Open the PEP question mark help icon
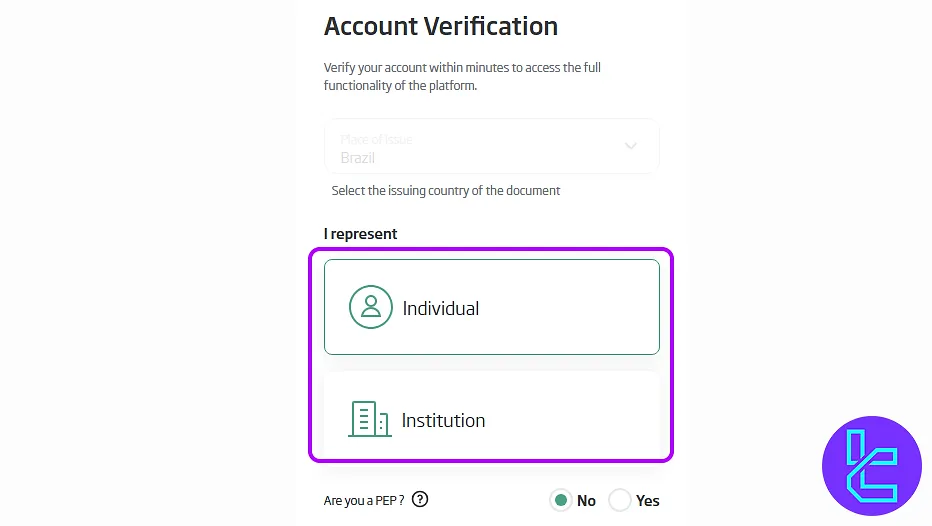The height and width of the screenshot is (526, 932). click(420, 500)
